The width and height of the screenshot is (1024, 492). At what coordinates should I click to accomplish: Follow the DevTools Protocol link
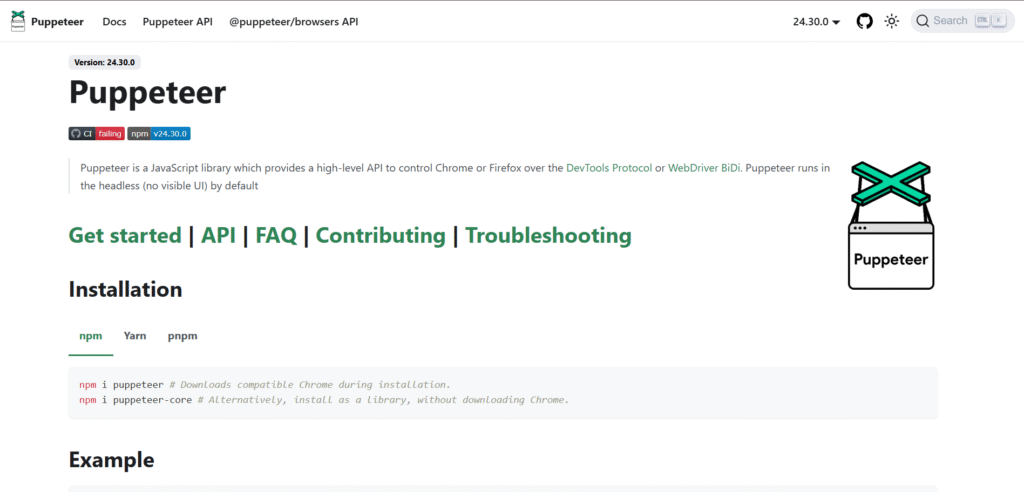pos(609,168)
